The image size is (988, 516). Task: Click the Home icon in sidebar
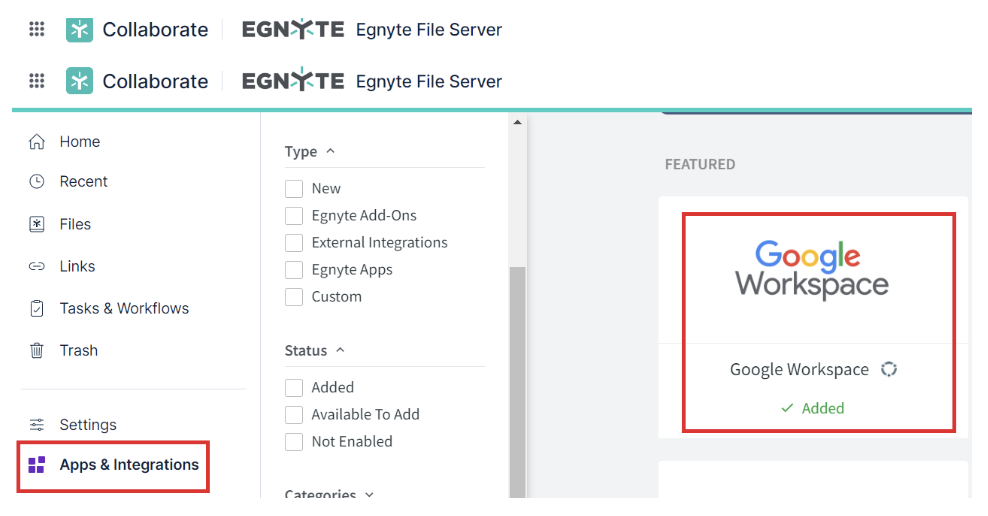click(37, 142)
